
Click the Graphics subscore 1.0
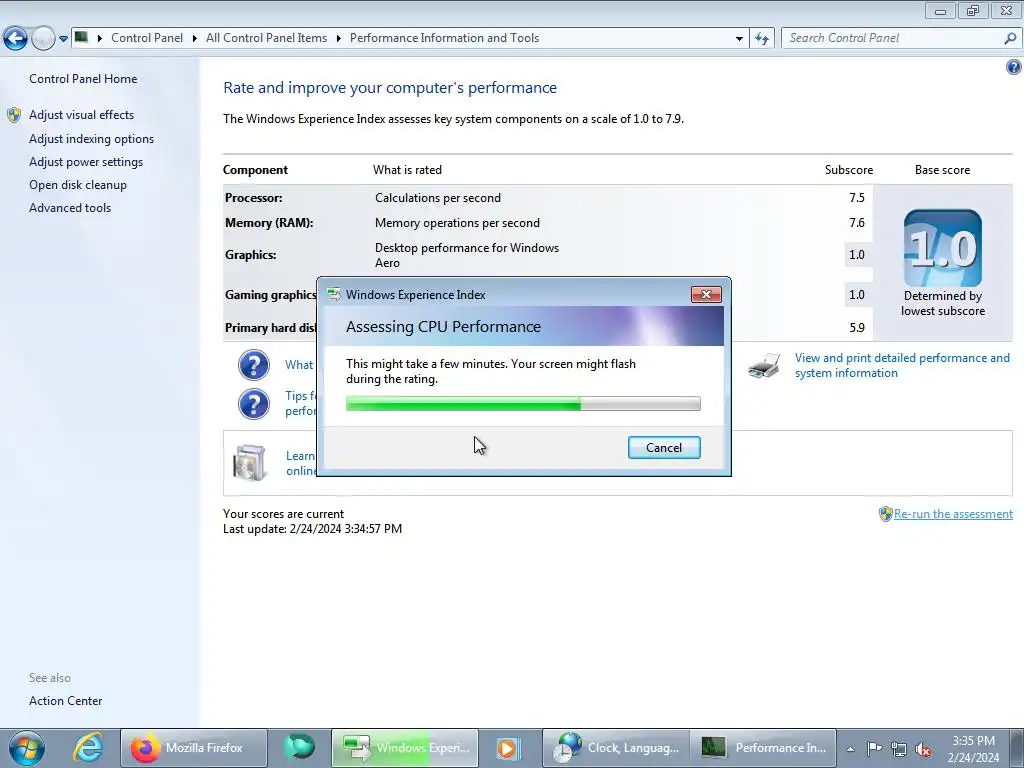(x=857, y=255)
